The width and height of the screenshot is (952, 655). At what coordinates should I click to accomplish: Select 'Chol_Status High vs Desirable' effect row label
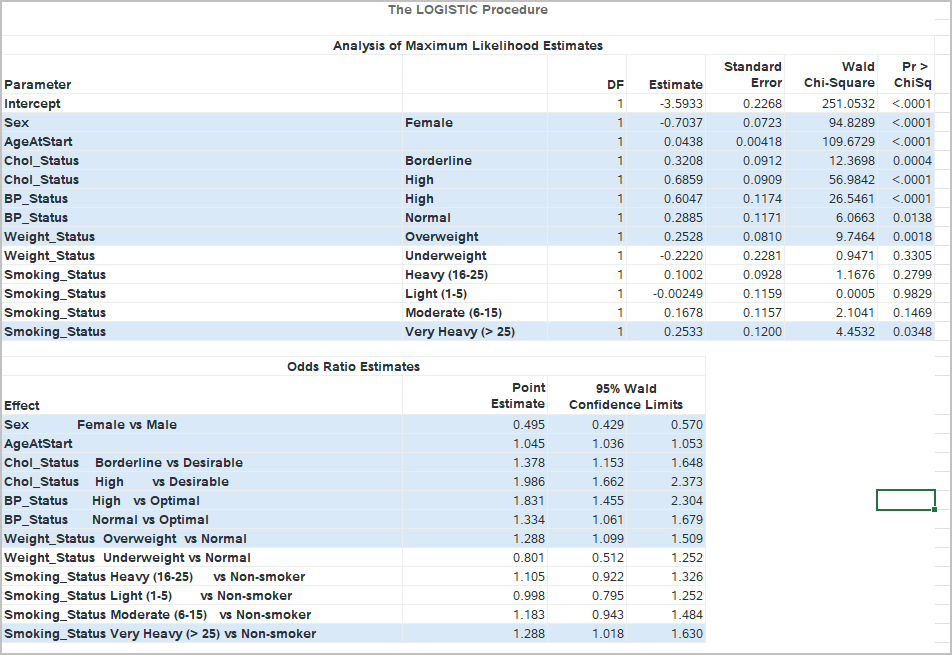[x=116, y=482]
